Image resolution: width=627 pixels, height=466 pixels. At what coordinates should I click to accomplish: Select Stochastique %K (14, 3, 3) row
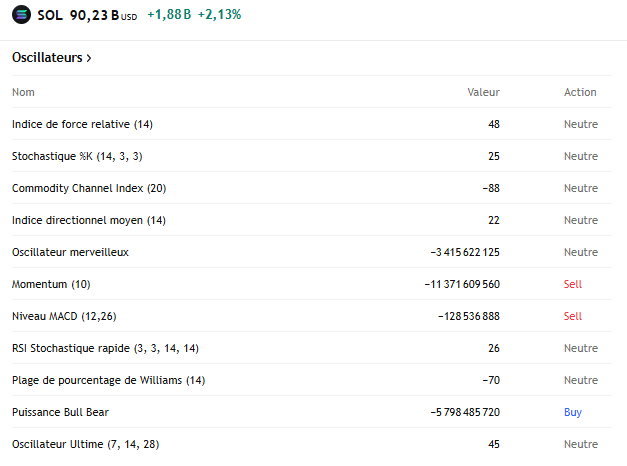(x=77, y=156)
